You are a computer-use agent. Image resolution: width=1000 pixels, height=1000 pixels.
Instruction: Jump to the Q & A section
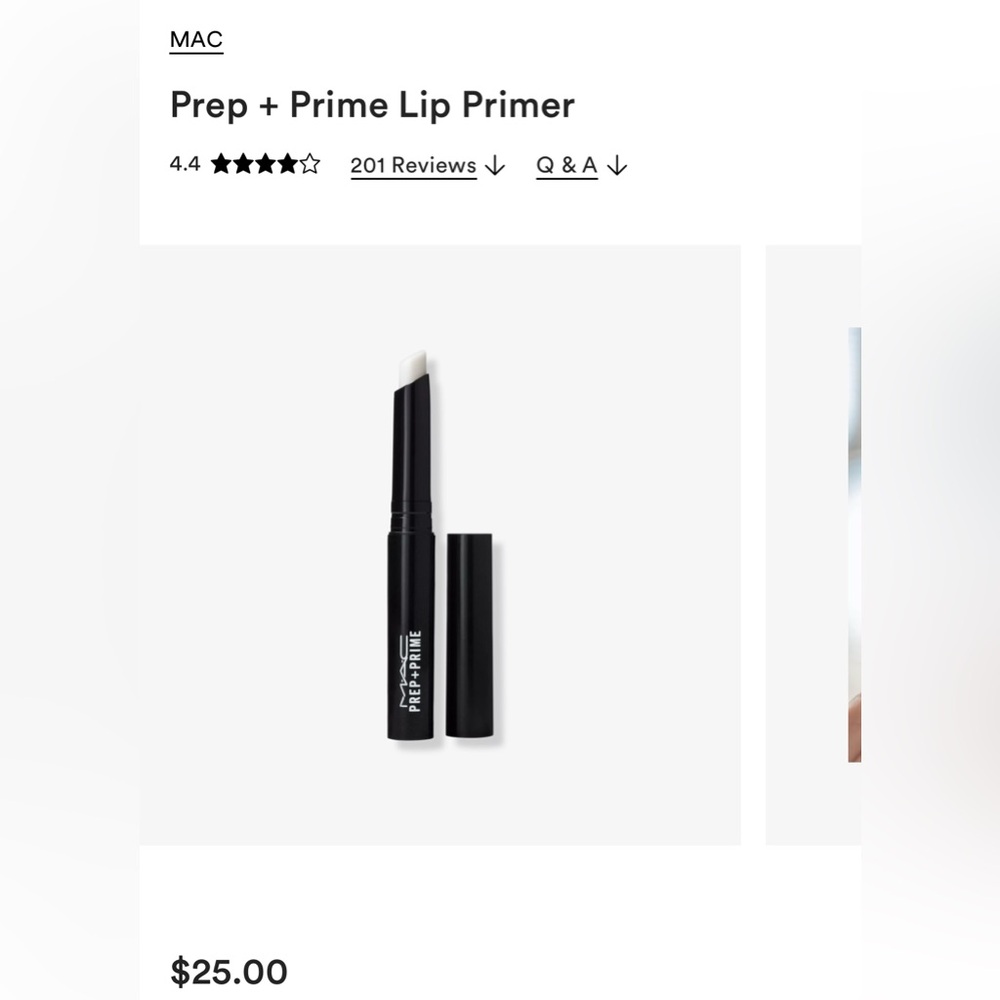[x=567, y=166]
